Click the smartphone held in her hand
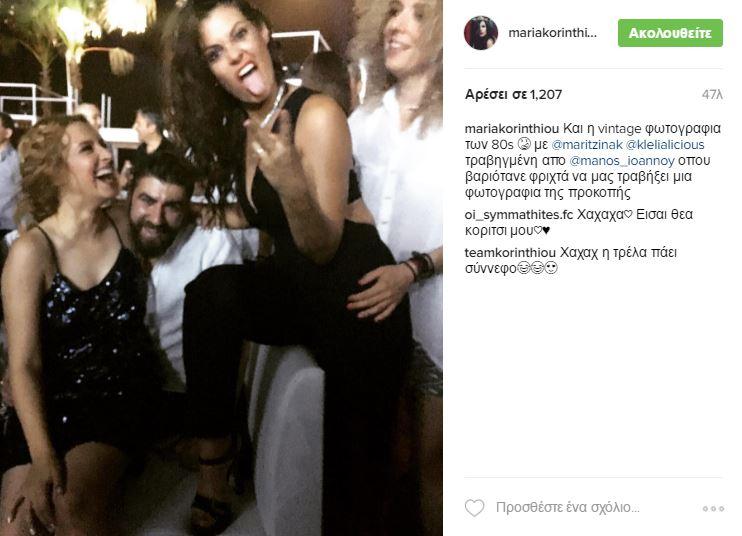Viewport: 742px width, 536px height. pos(275,108)
